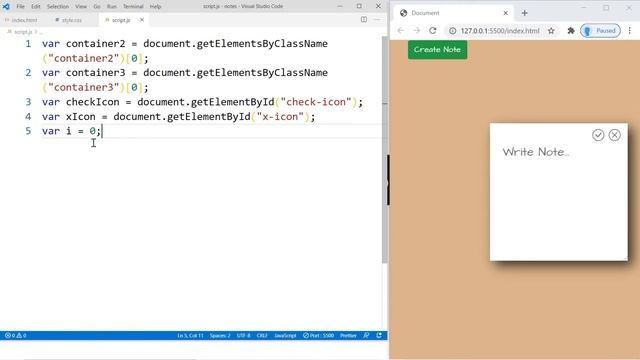The height and width of the screenshot is (360, 640).
Task: Open the Run menu
Action: 111,7
